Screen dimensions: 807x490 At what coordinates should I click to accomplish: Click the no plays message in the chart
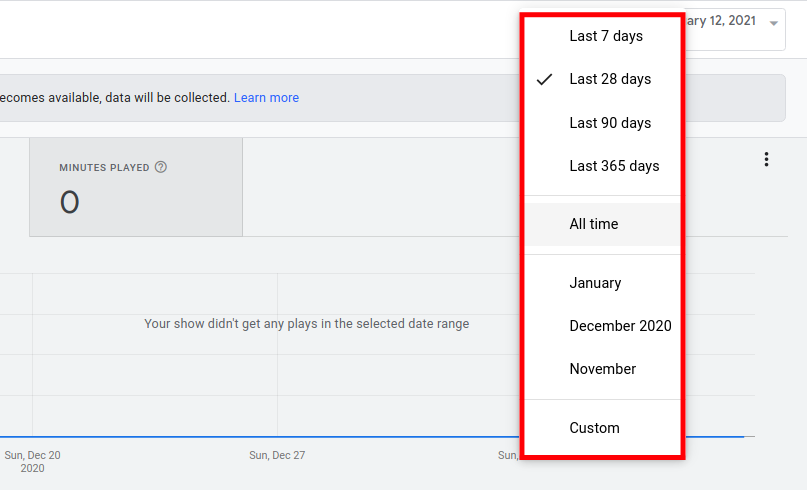[306, 324]
